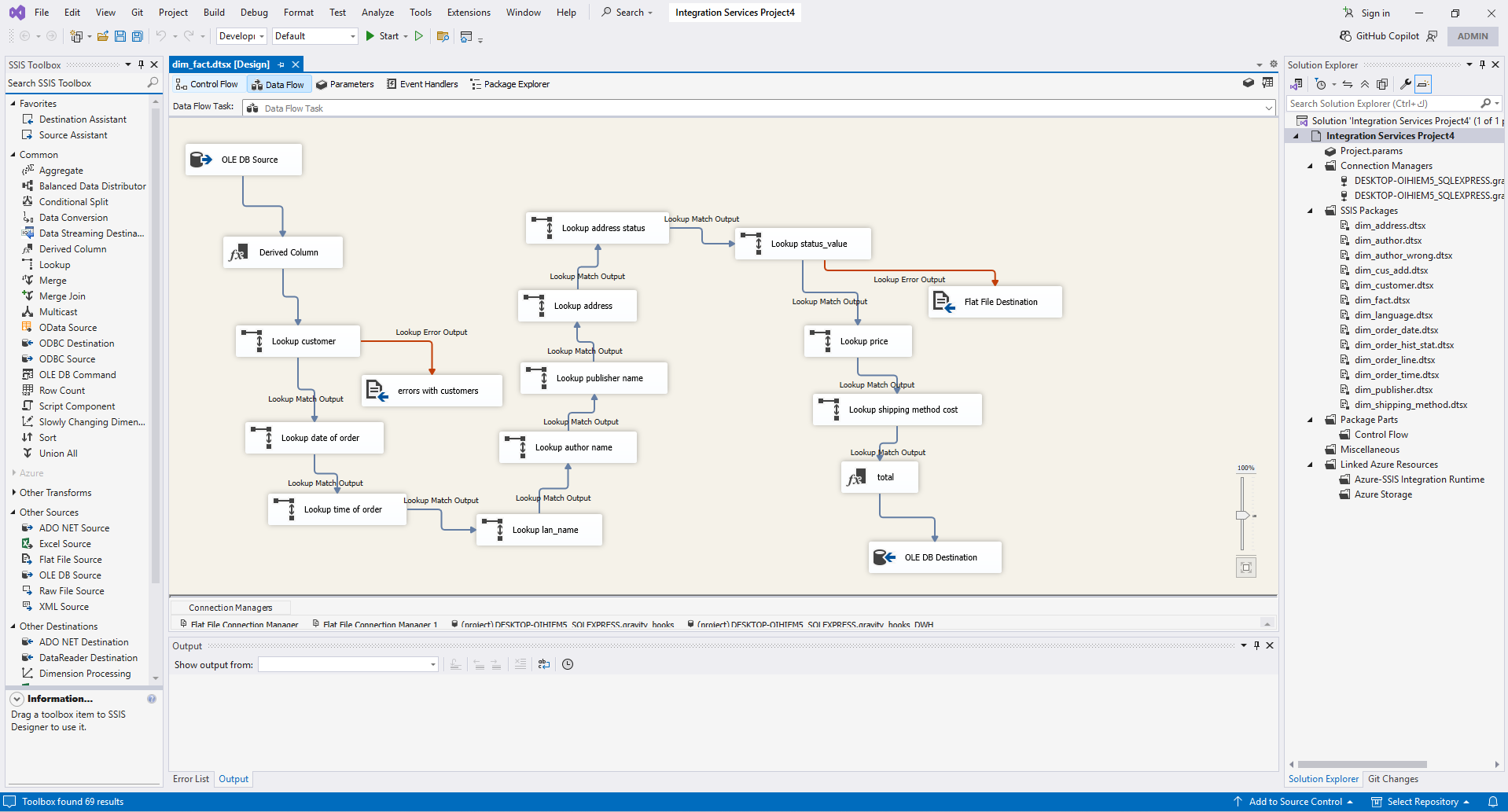This screenshot has height=812, width=1508.
Task: Open dim_customer.dtsx in Solution Explorer
Action: click(x=1394, y=285)
